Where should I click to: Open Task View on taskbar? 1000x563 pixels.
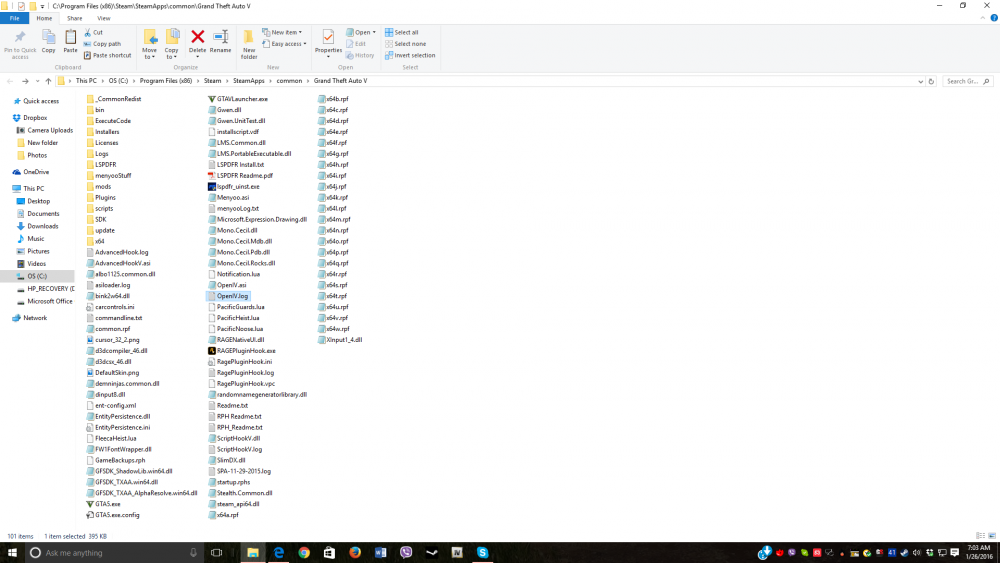(216, 553)
